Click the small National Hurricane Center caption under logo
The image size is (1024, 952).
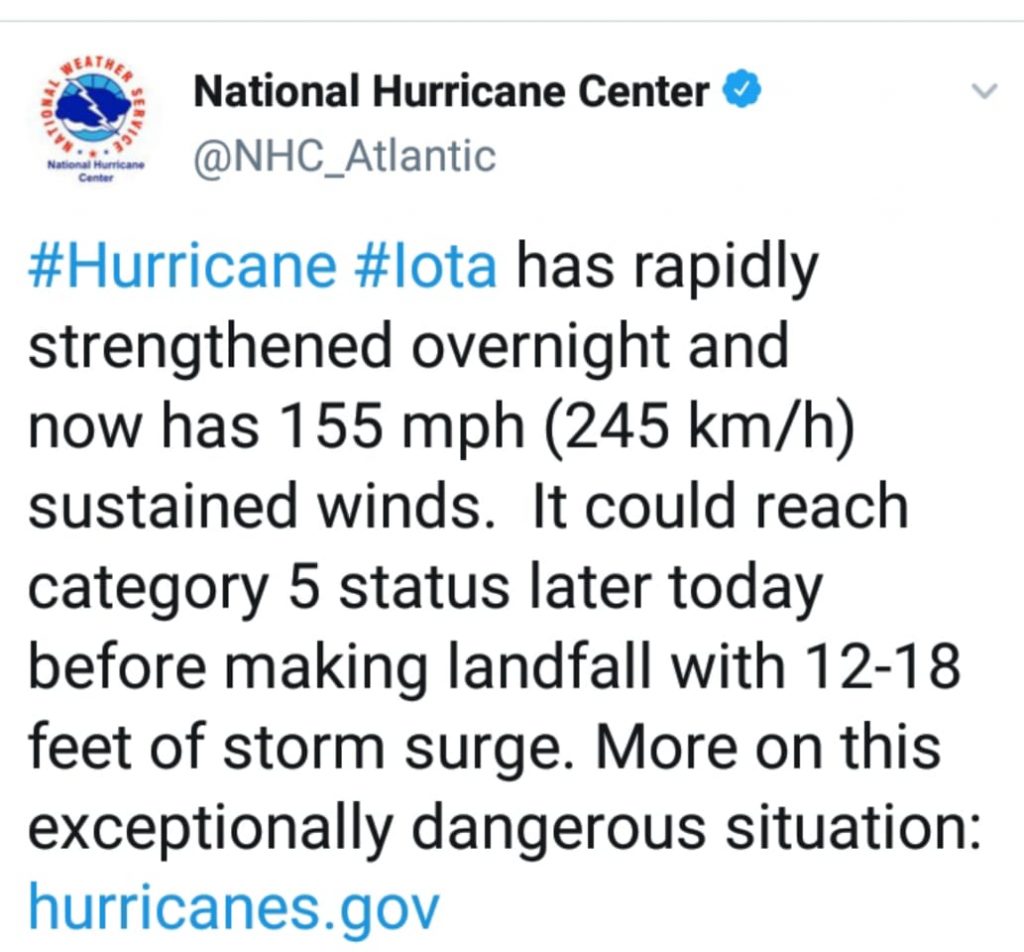96,171
